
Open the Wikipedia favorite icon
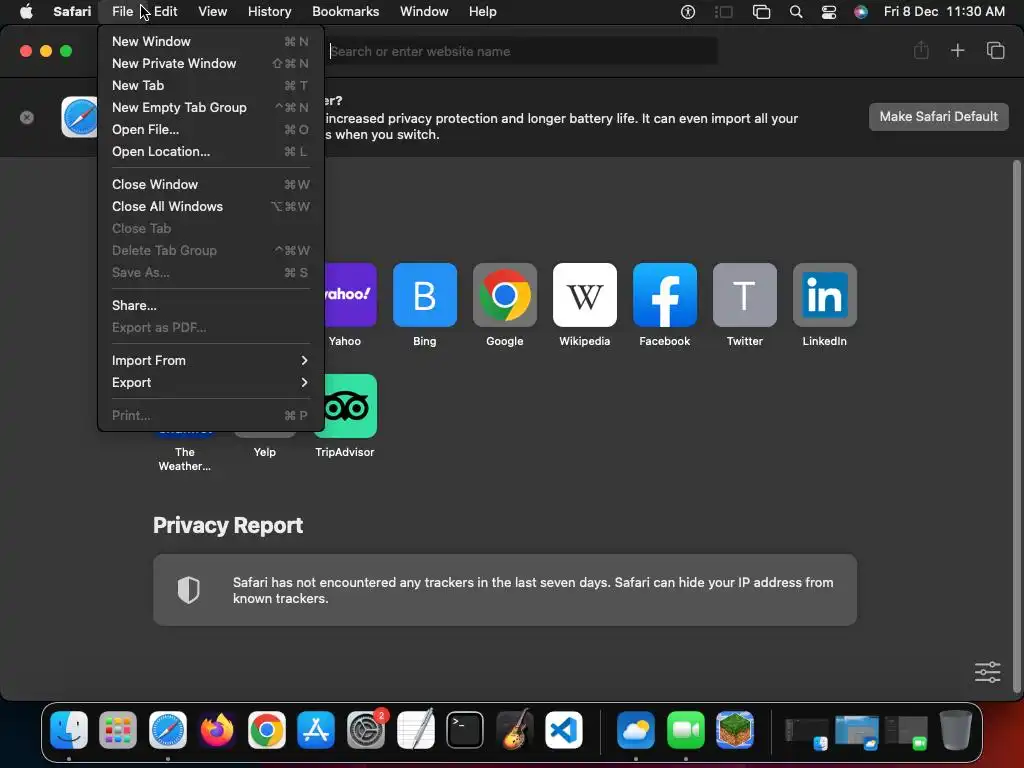584,295
